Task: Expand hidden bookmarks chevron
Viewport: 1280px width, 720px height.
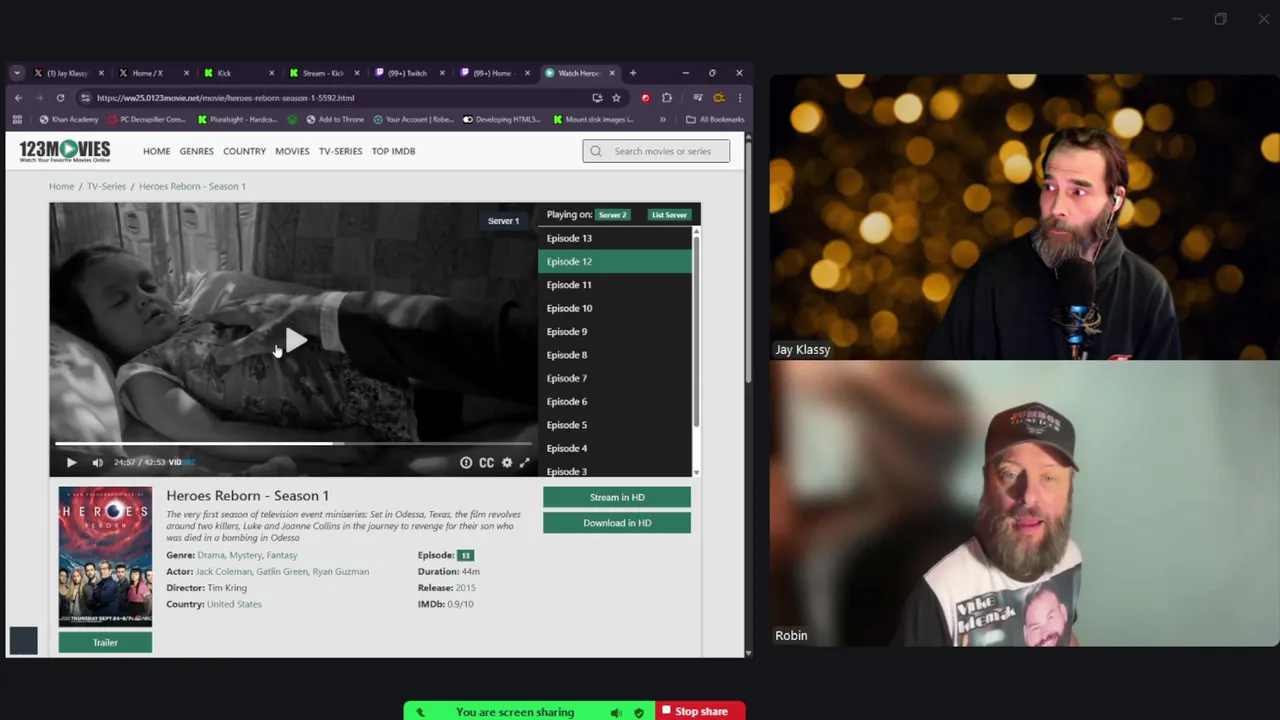Action: click(x=662, y=120)
